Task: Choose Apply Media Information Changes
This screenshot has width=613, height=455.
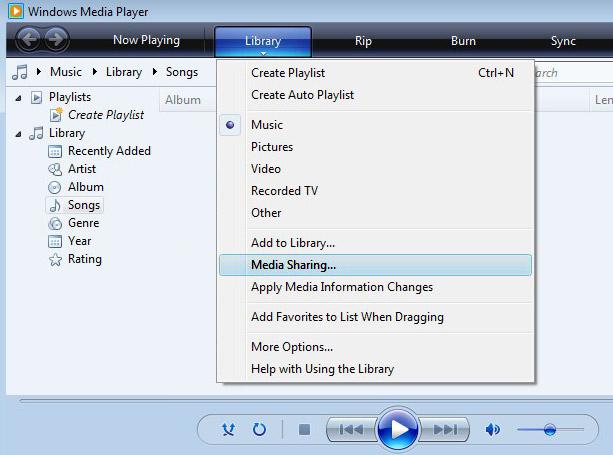Action: click(x=375, y=287)
